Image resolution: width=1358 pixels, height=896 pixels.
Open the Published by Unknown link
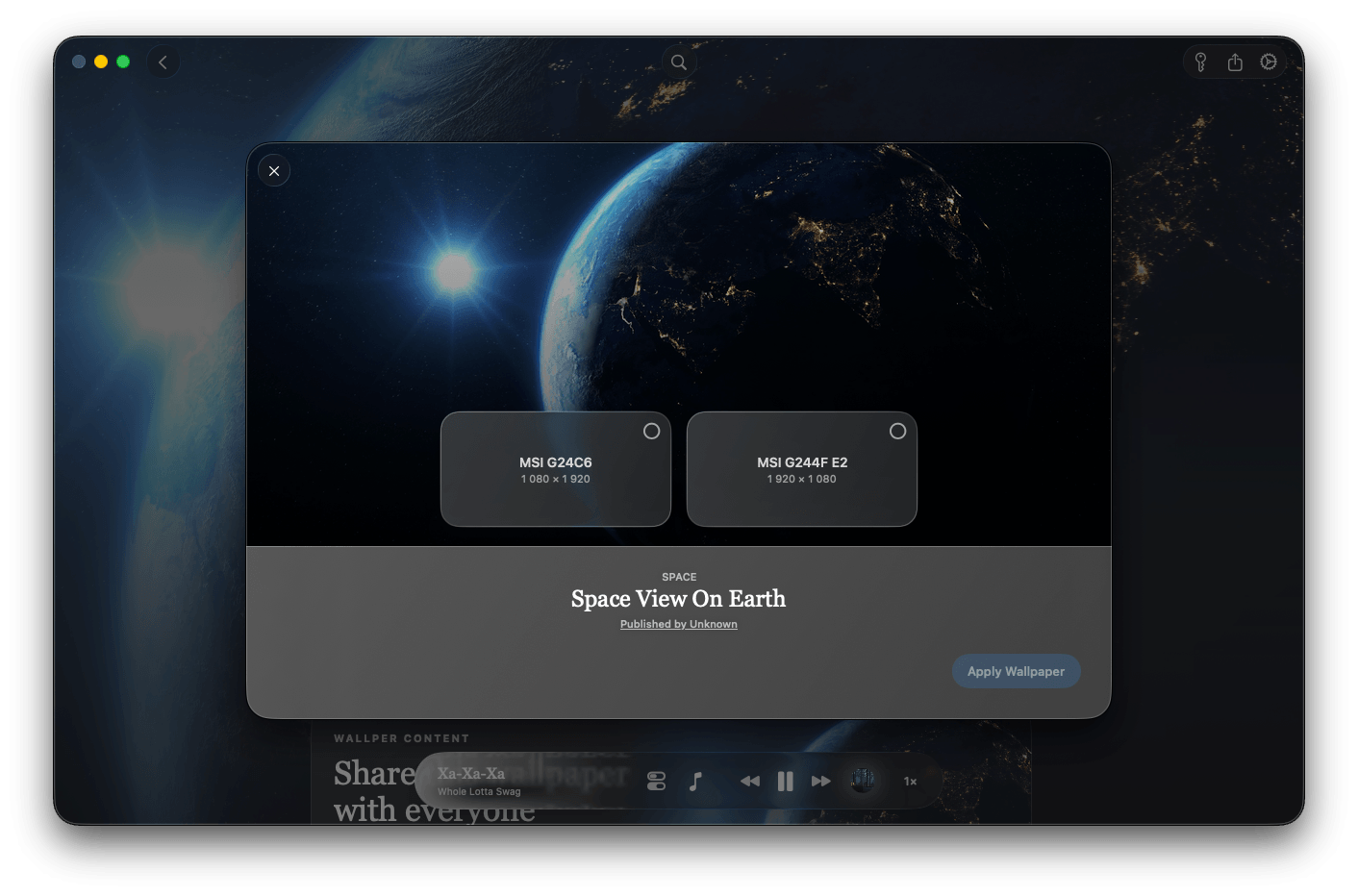[679, 624]
